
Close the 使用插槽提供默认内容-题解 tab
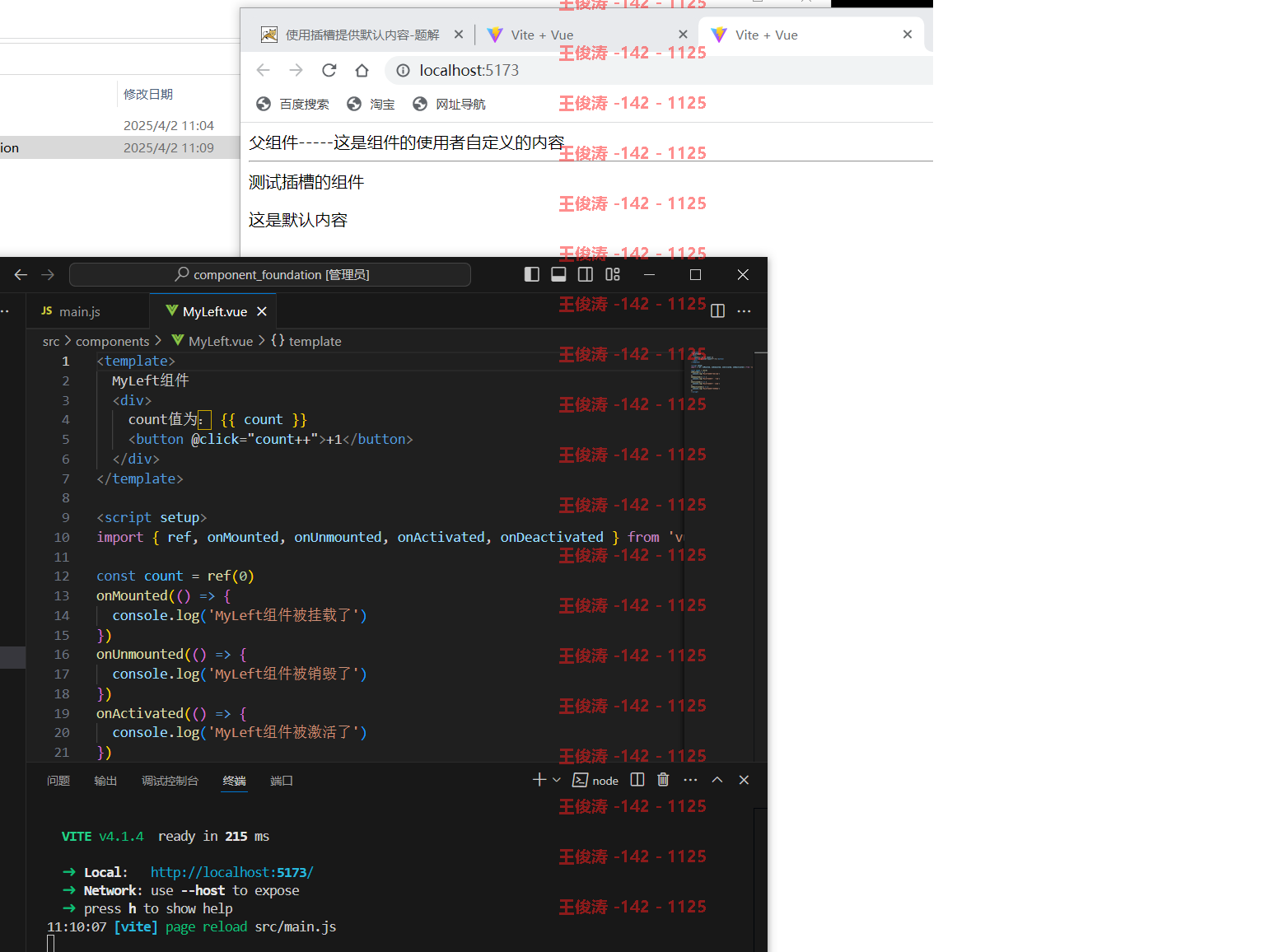point(459,35)
